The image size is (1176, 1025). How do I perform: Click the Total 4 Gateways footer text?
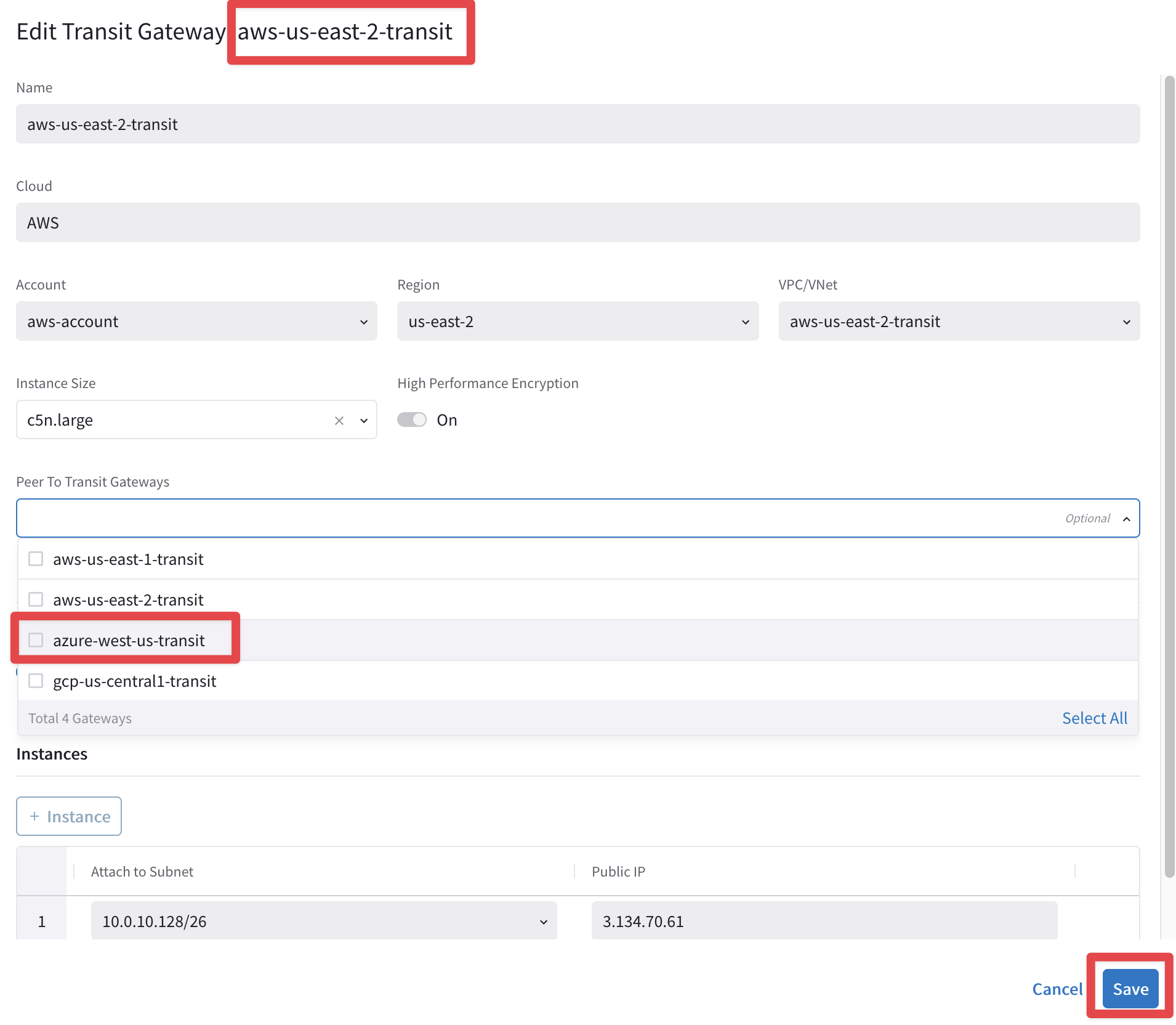tap(80, 718)
